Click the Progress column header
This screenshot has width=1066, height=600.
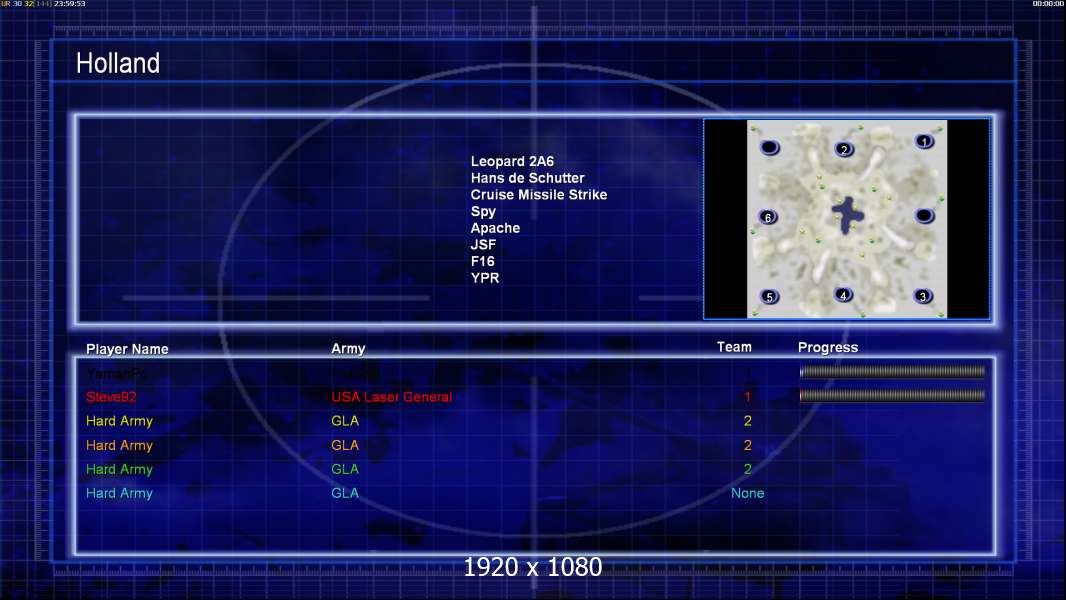coord(827,348)
